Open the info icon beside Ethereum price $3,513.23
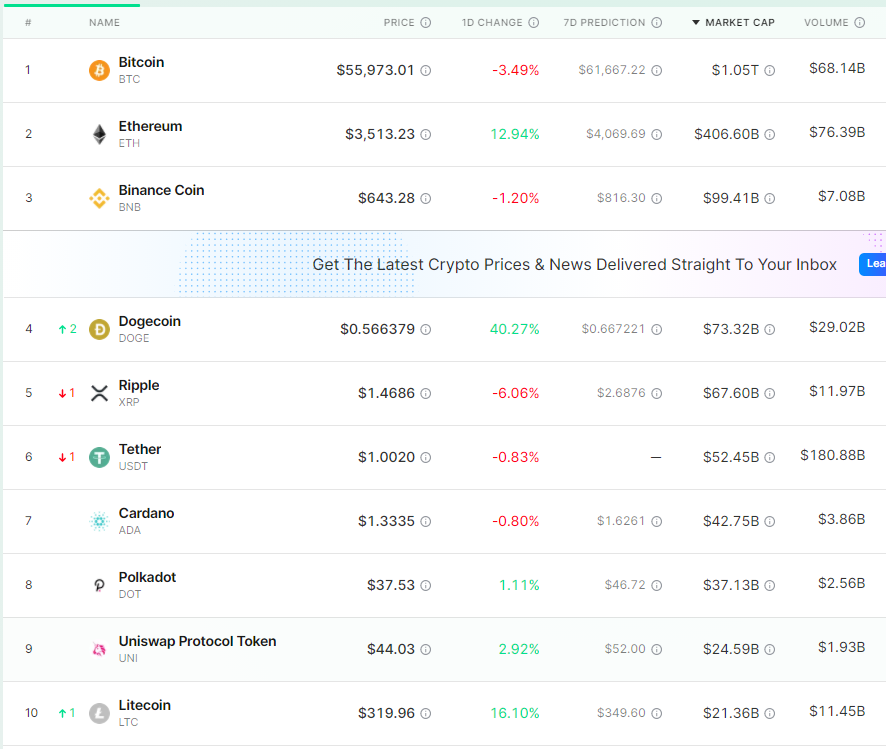The height and width of the screenshot is (749, 886). pyautogui.click(x=425, y=134)
